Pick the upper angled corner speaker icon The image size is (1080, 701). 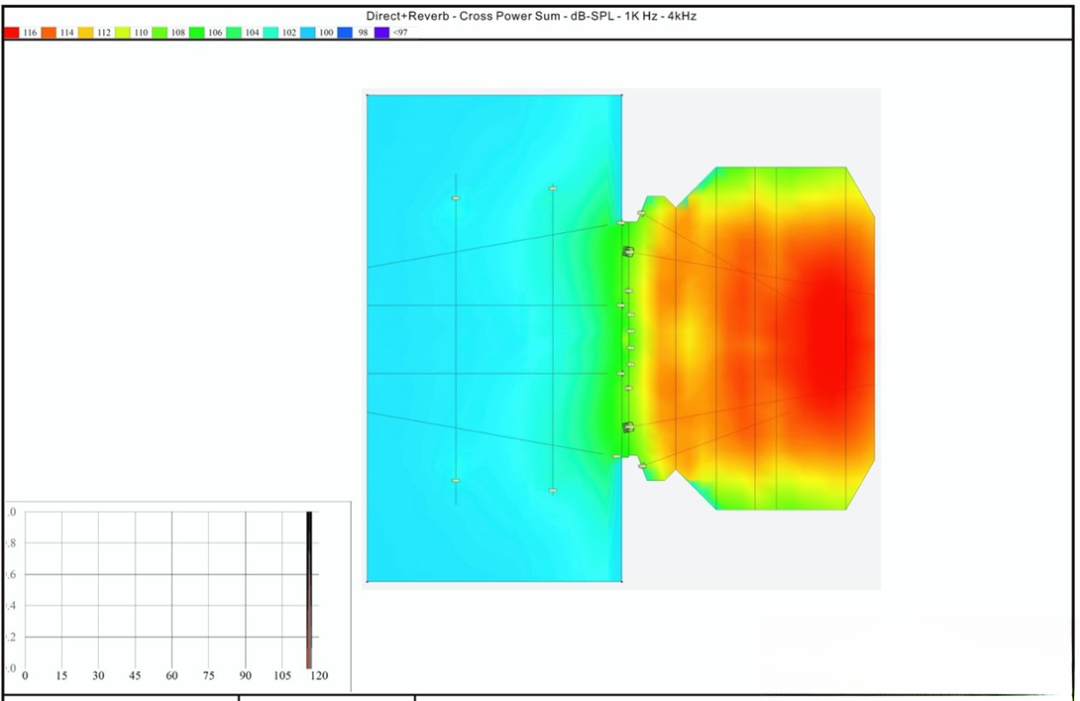point(642,214)
